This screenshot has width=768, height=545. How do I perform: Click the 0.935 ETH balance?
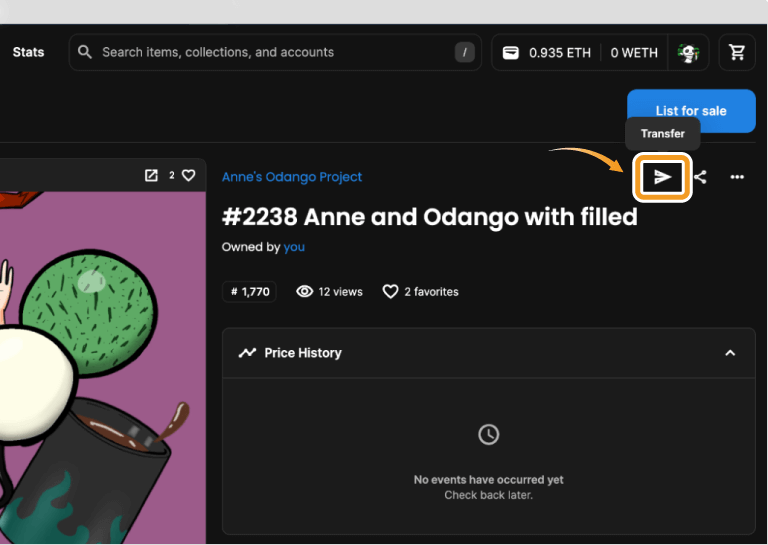[560, 52]
